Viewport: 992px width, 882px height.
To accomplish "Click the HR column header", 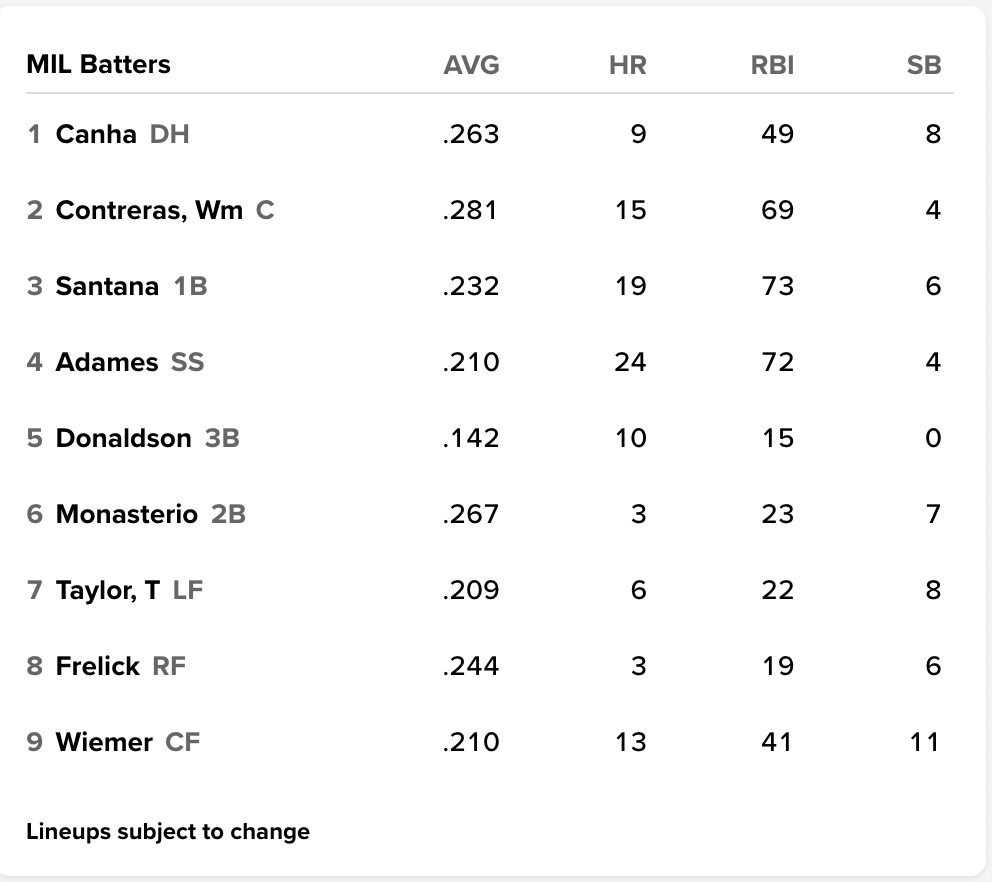I will point(627,66).
